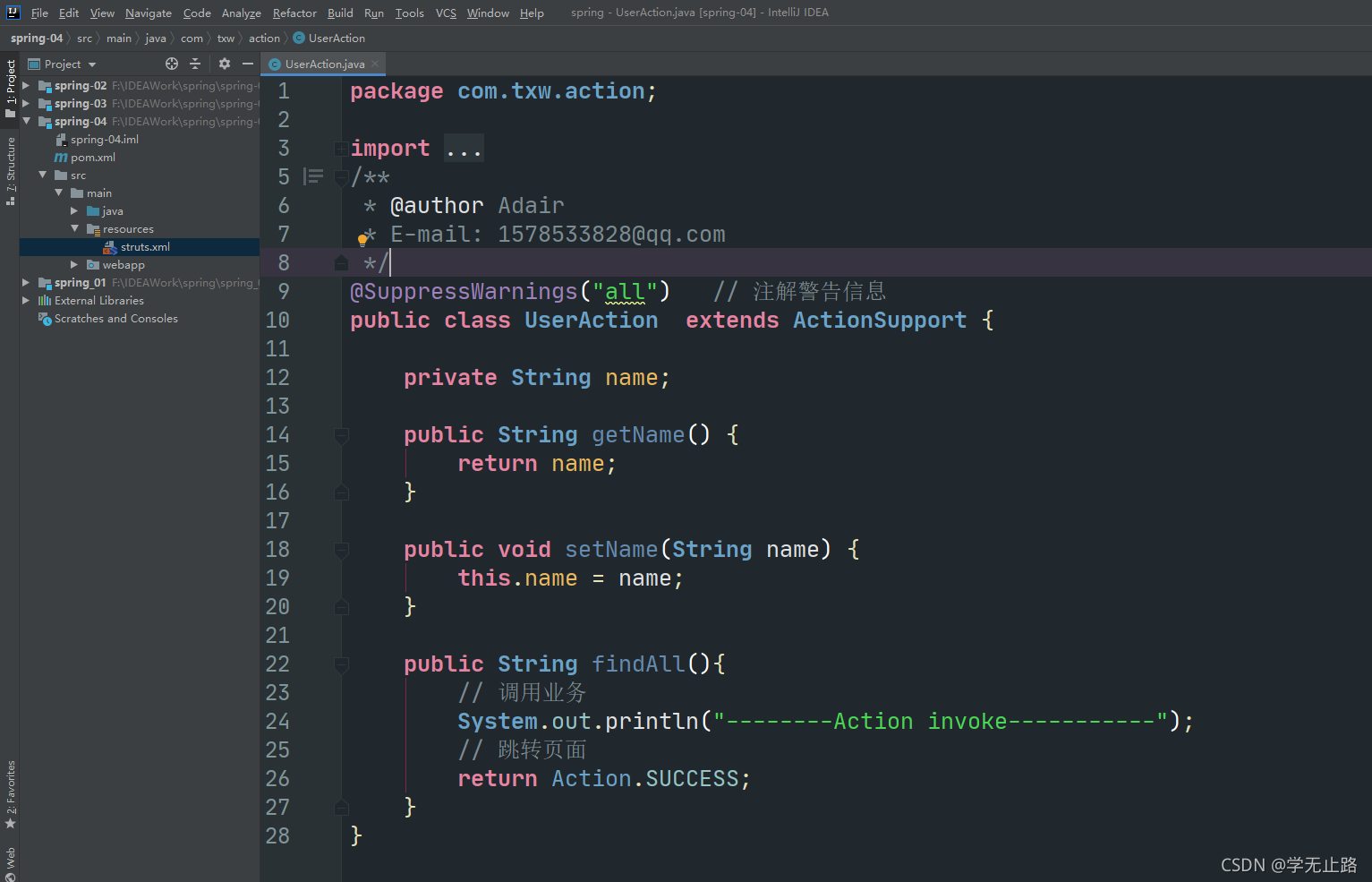Click the IntelliJ IDEA app logo icon
The image size is (1372, 882).
click(x=13, y=13)
